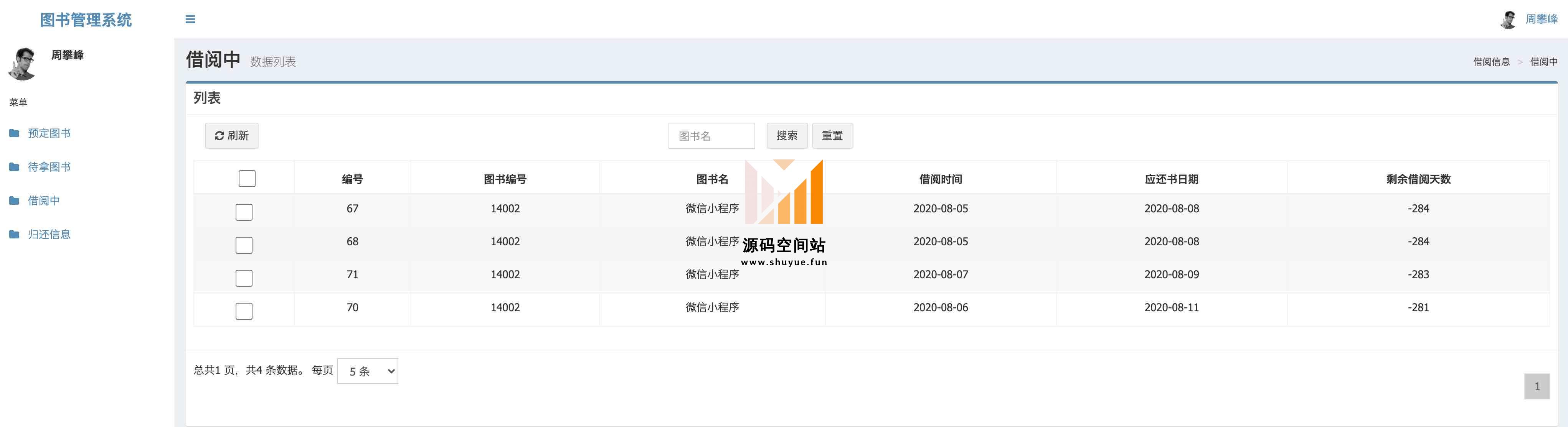Tick the select-all checkbox in table header

coord(247,179)
